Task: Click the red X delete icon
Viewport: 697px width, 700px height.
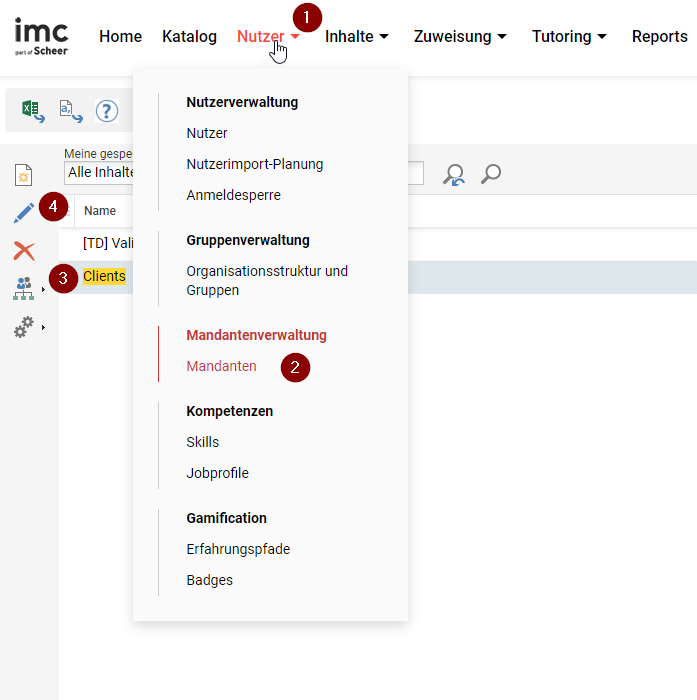Action: (23, 251)
